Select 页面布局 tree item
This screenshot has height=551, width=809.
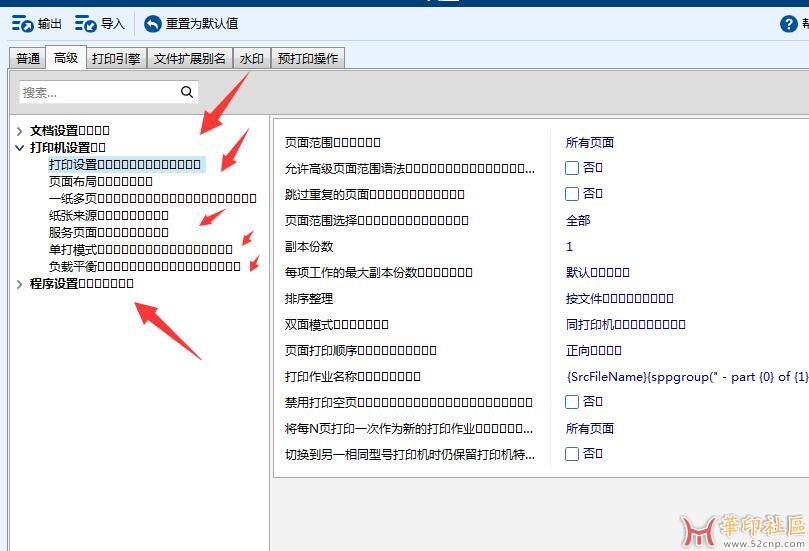pyautogui.click(x=101, y=182)
